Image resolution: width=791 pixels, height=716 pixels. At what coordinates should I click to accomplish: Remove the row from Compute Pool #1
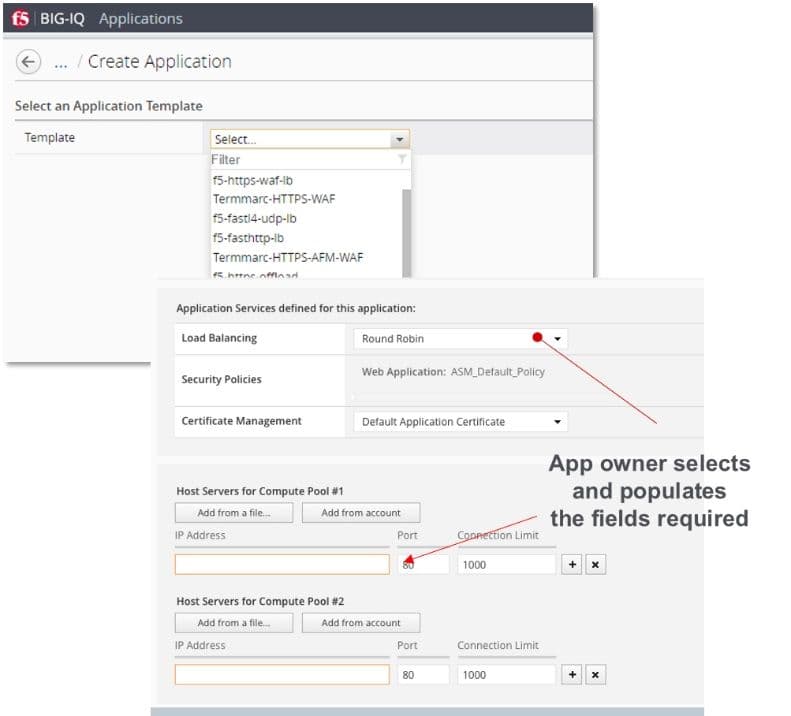(595, 565)
